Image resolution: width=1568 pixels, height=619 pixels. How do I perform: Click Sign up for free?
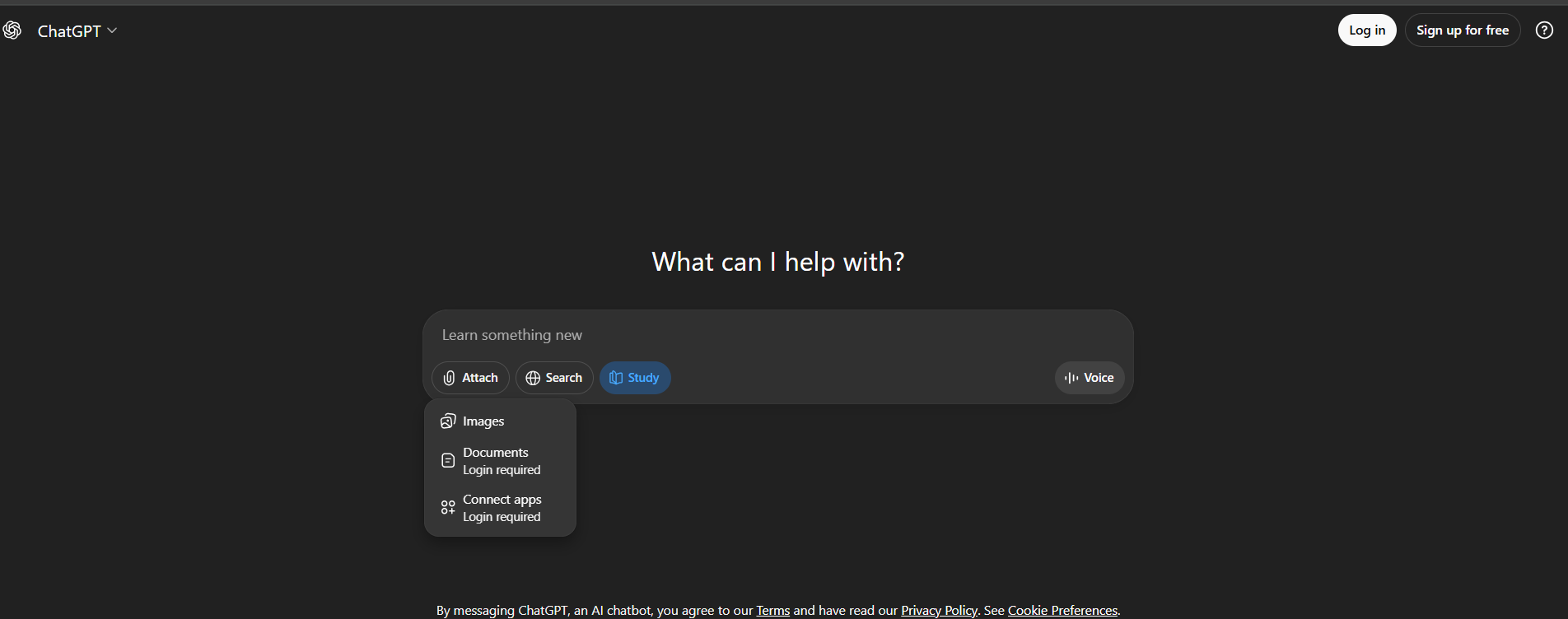click(1463, 30)
